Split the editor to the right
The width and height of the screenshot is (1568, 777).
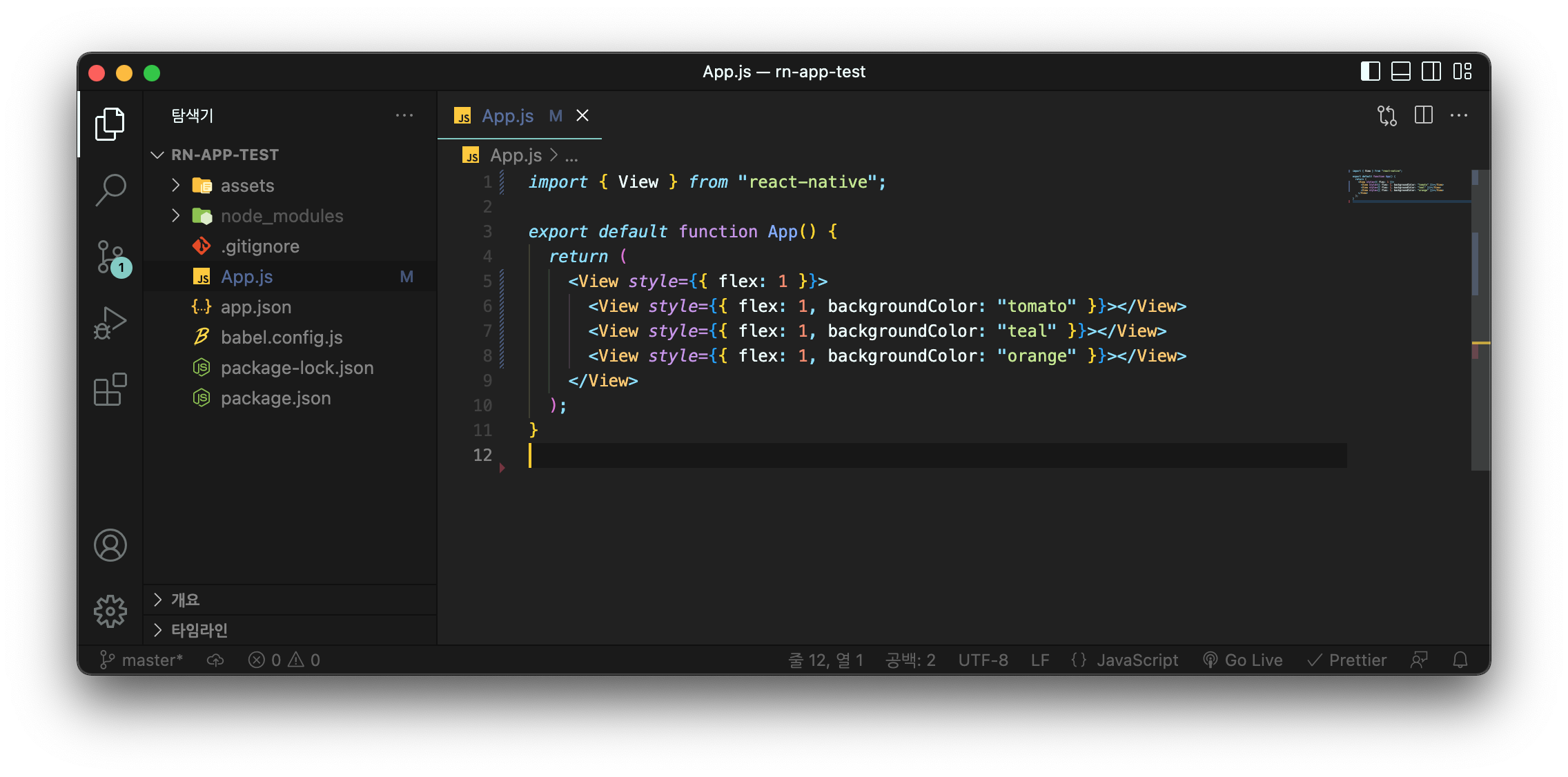1423,115
